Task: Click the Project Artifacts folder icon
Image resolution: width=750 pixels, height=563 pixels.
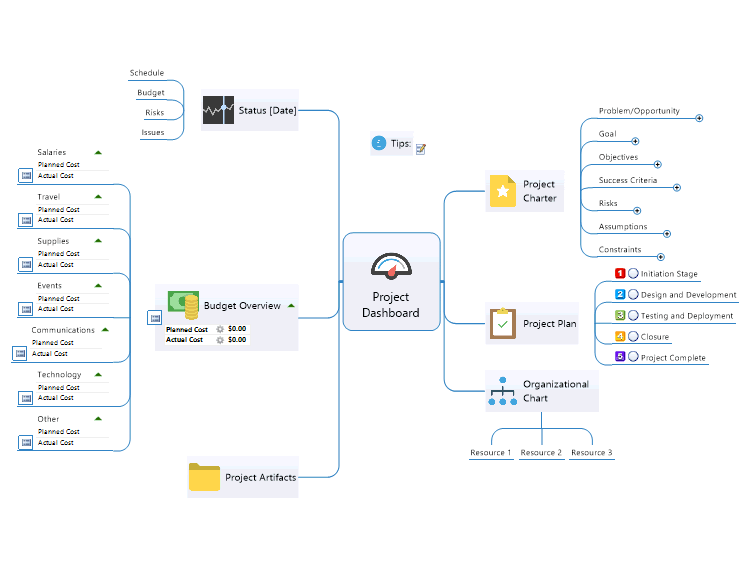Action: [204, 477]
